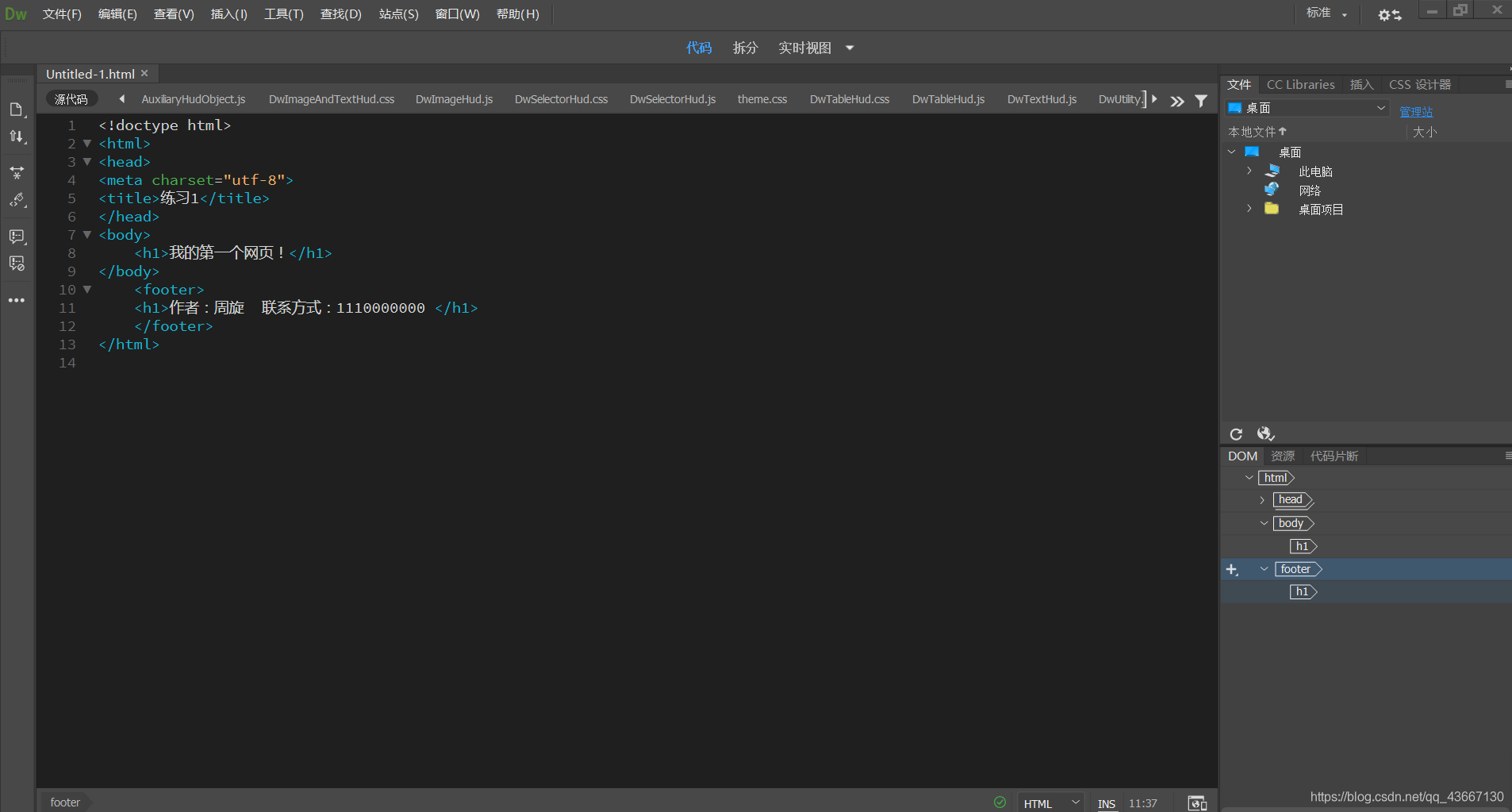Open the 桌面 site selector dropdown
Image resolution: width=1512 pixels, height=812 pixels.
coord(1307,108)
